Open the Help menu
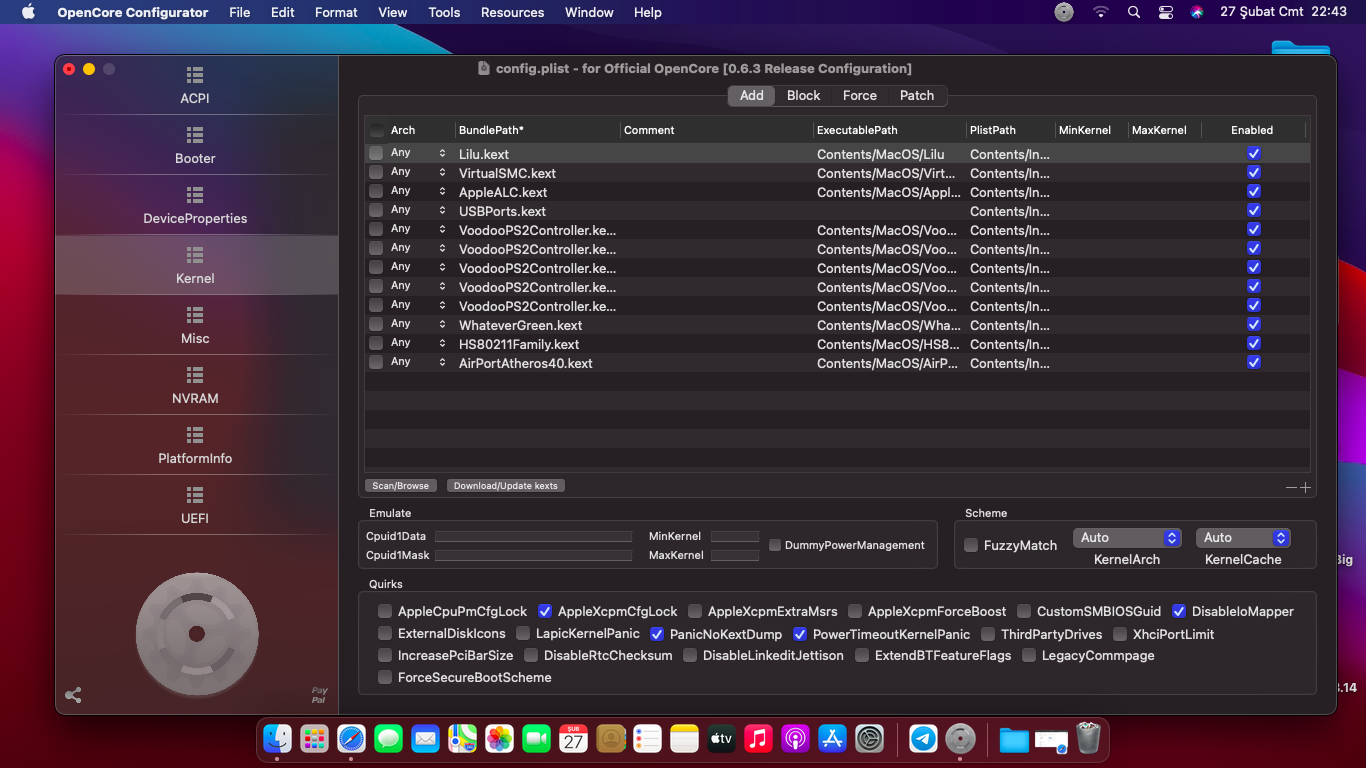The image size is (1366, 768). pyautogui.click(x=648, y=12)
